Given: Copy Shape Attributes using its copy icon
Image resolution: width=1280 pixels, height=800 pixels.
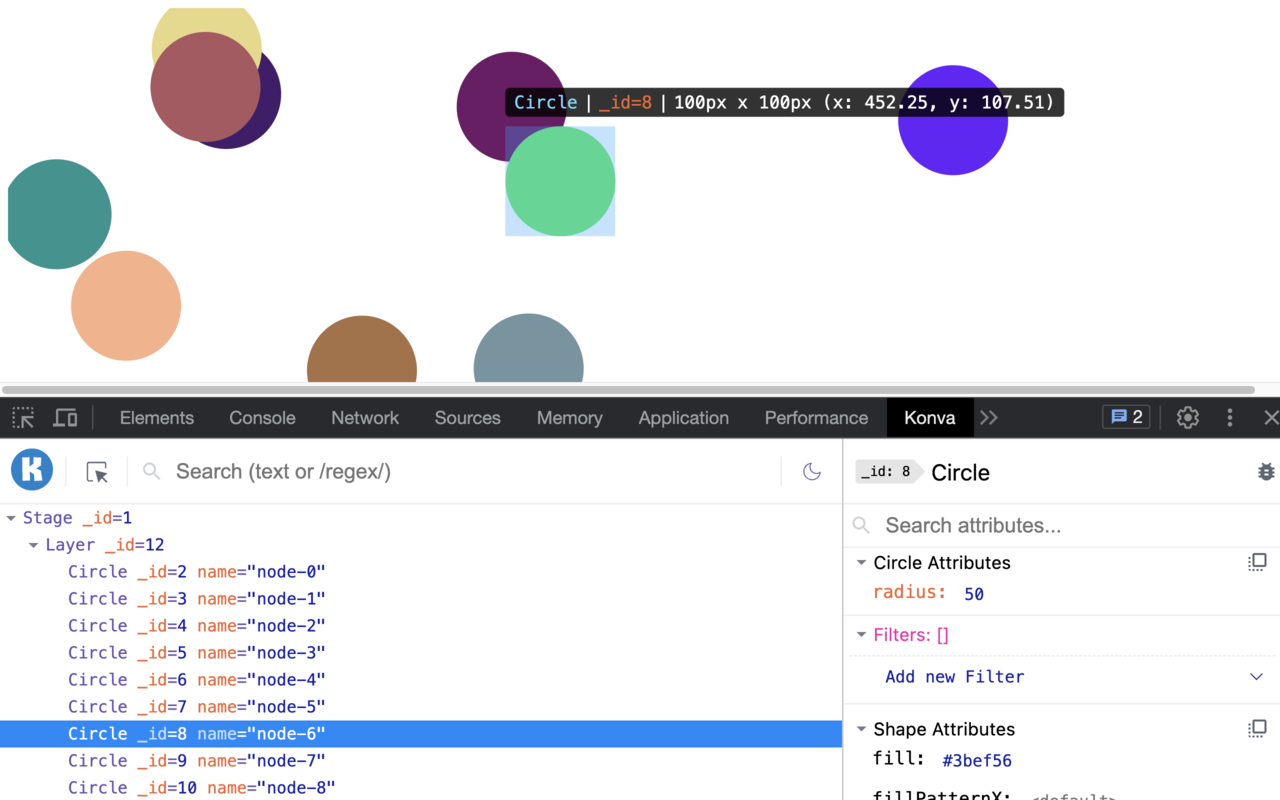Looking at the screenshot, I should pos(1257,728).
